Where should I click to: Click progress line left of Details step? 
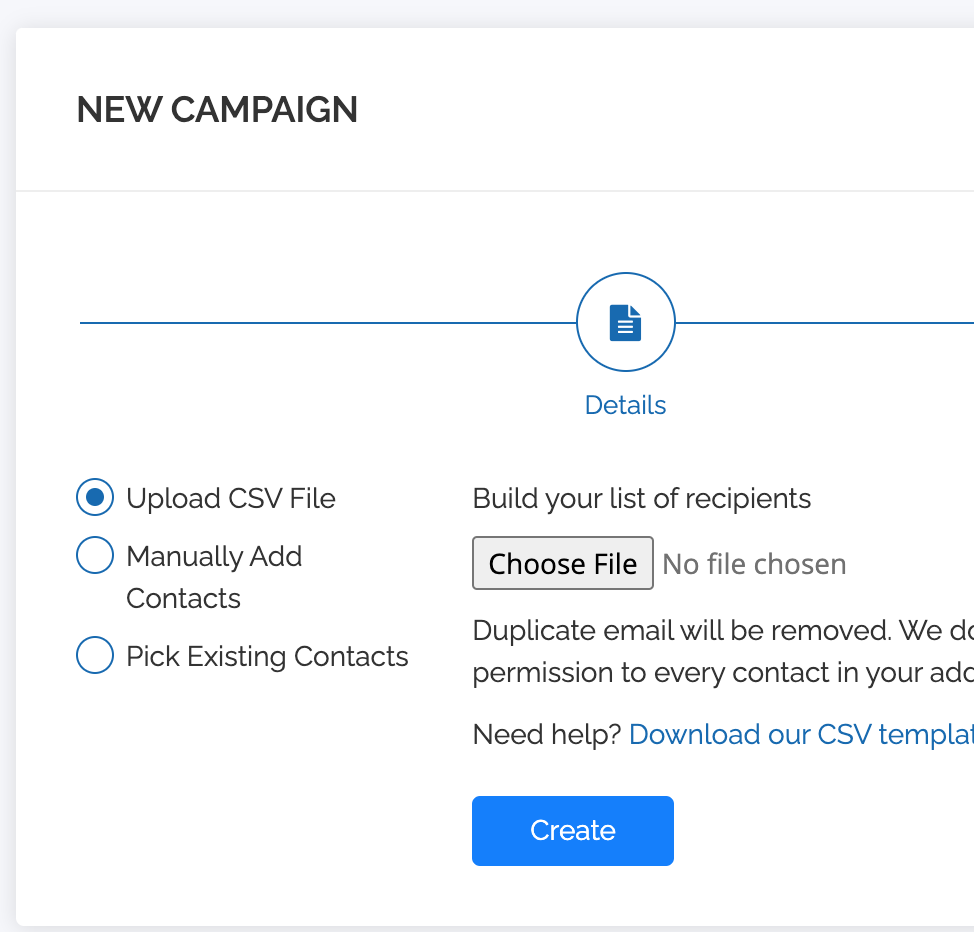click(x=328, y=323)
